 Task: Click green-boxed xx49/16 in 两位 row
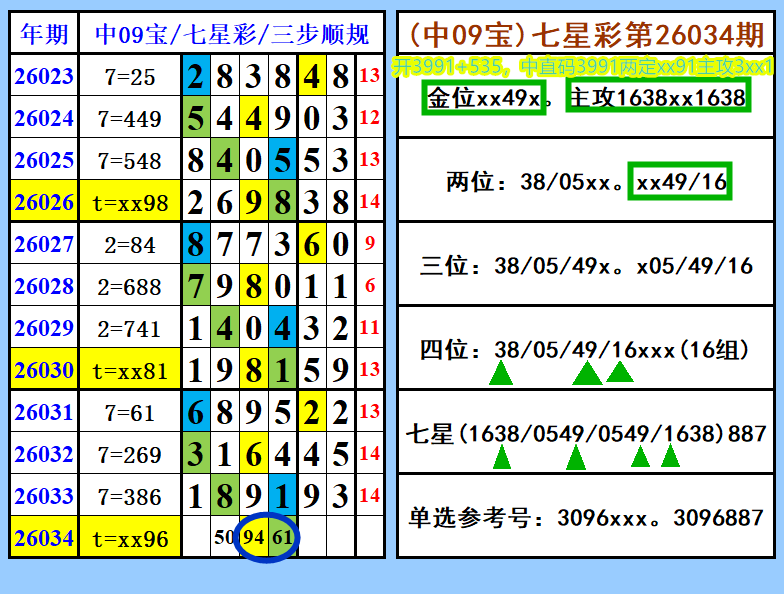pos(680,181)
